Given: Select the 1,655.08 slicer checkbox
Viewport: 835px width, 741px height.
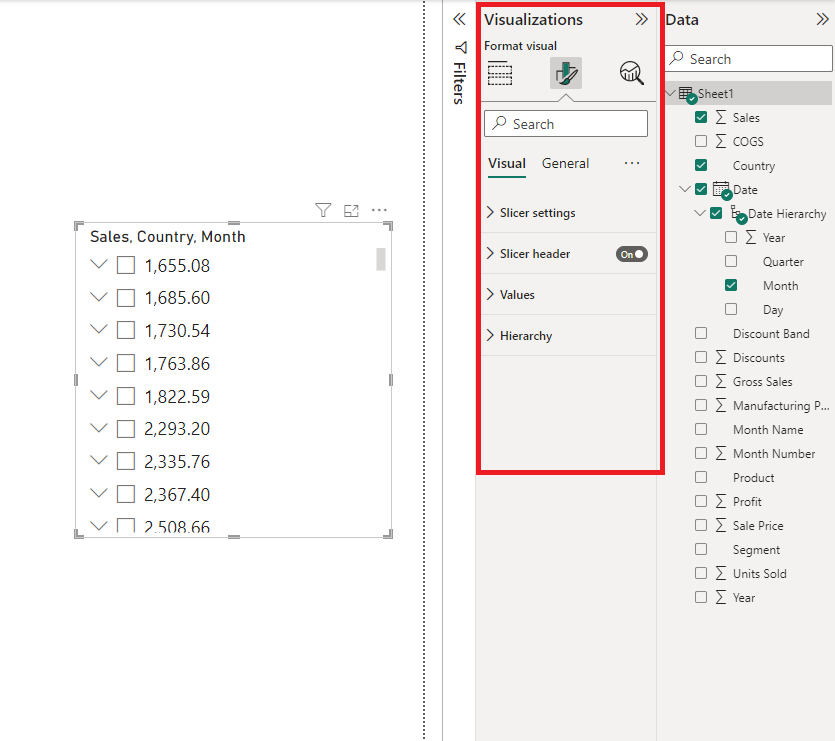Looking at the screenshot, I should point(126,265).
